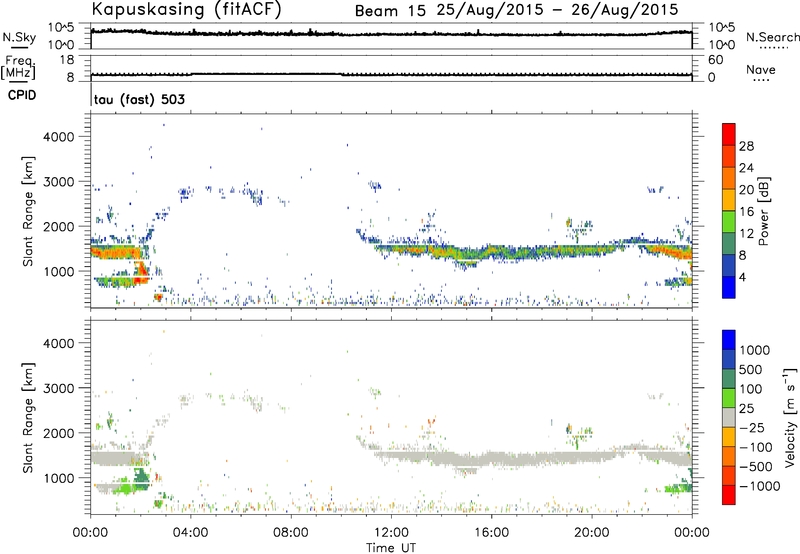The height and width of the screenshot is (554, 800).
Task: Click the N.Search legend label
Action: pyautogui.click(x=772, y=37)
